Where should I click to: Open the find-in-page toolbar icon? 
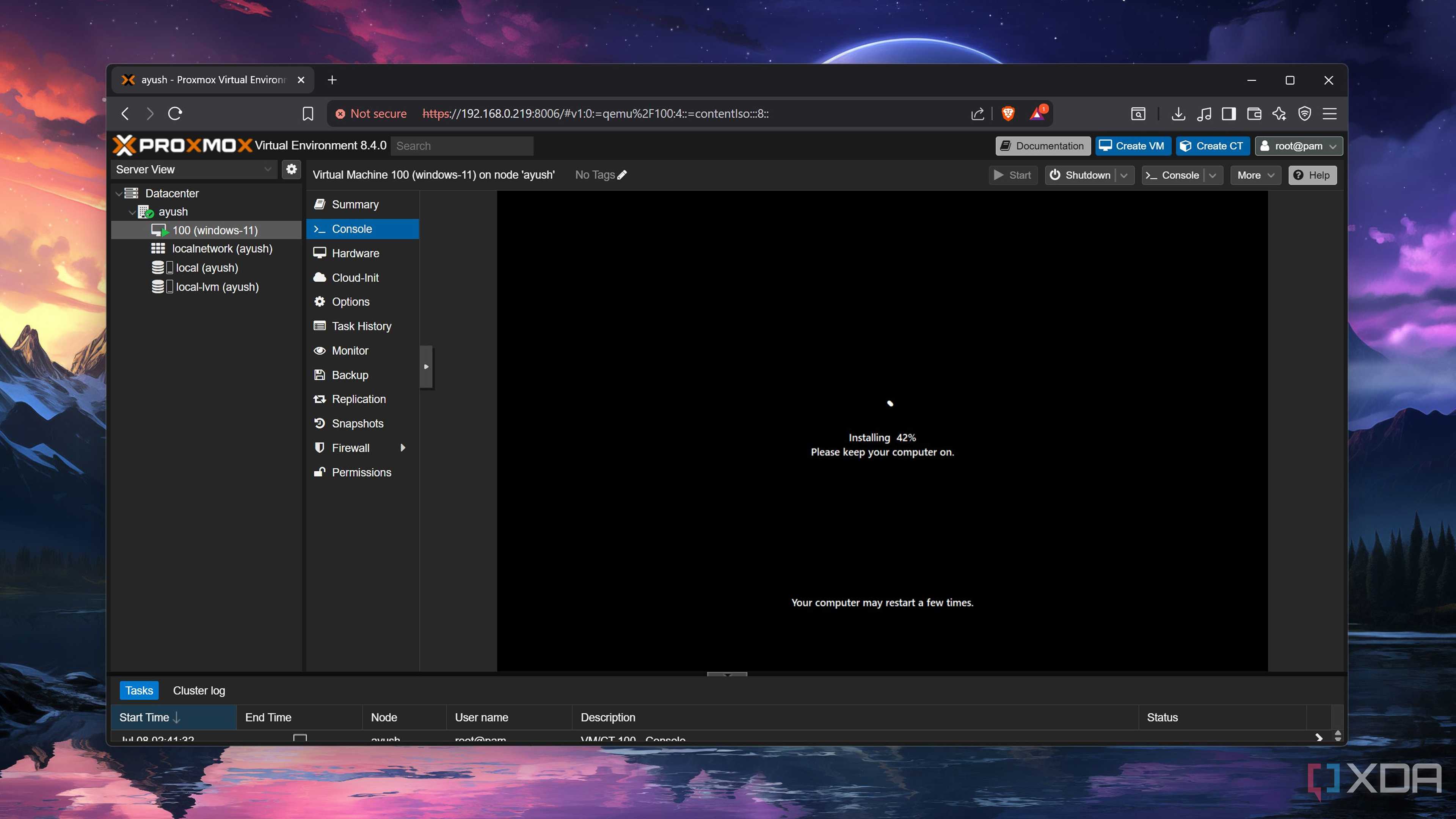pyautogui.click(x=1138, y=114)
